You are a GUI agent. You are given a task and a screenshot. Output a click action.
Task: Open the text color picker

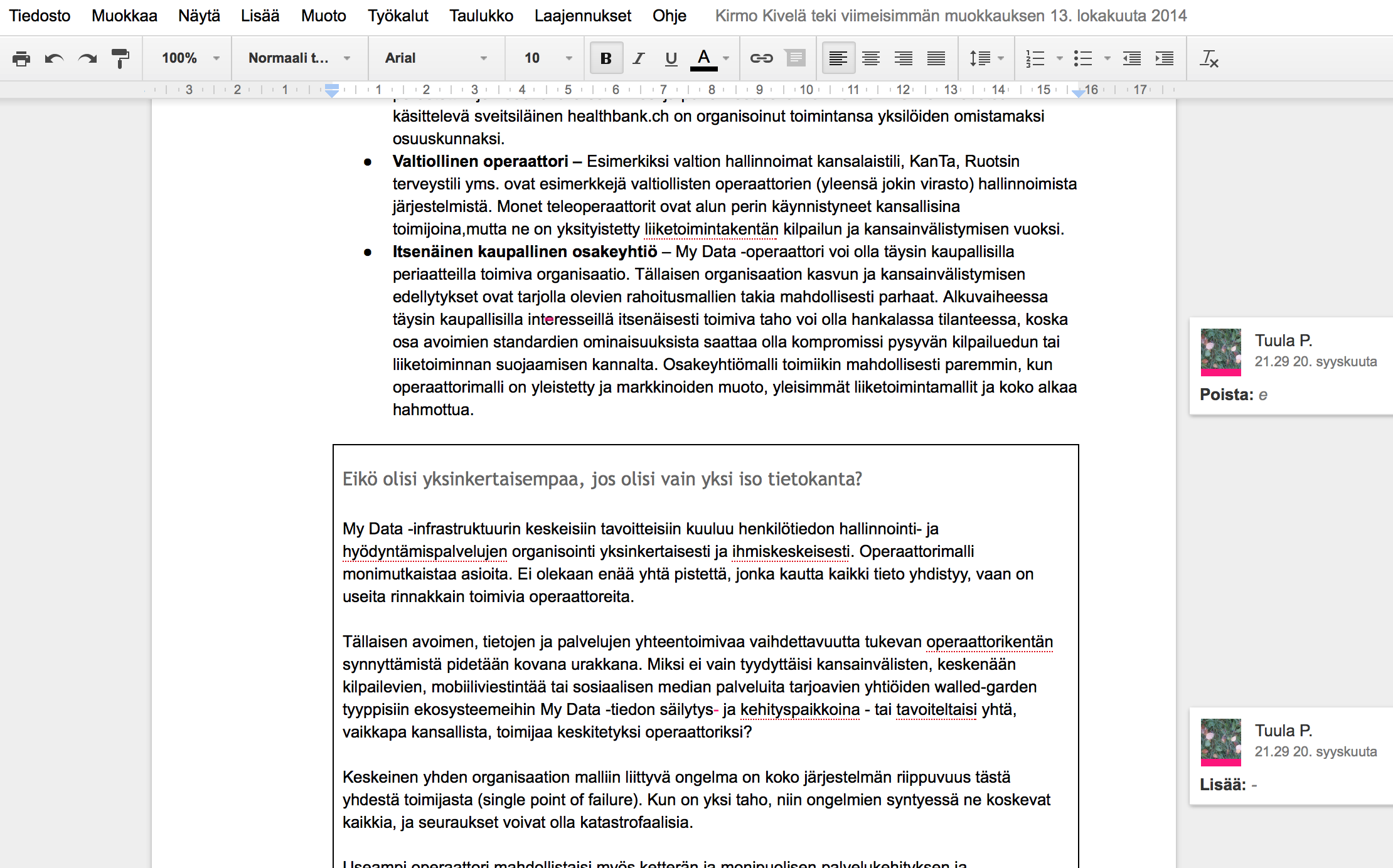pos(704,58)
